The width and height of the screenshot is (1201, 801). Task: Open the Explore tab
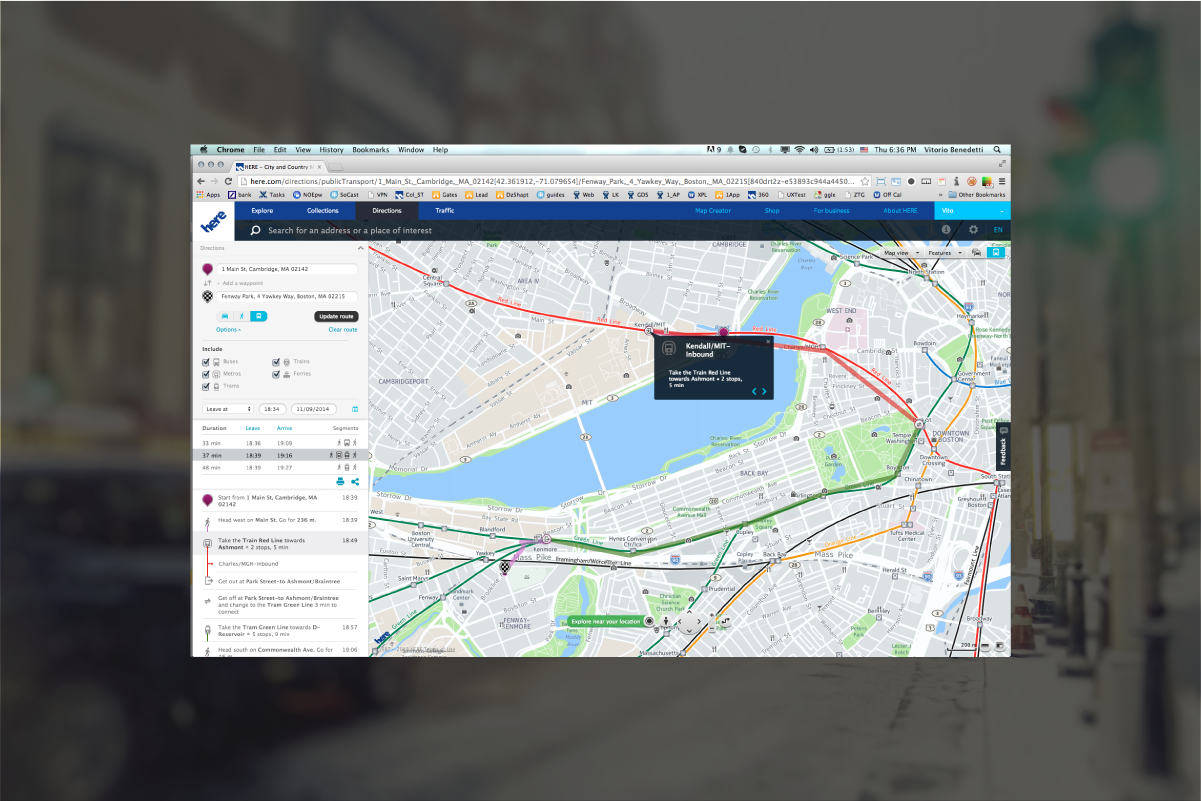coord(262,211)
